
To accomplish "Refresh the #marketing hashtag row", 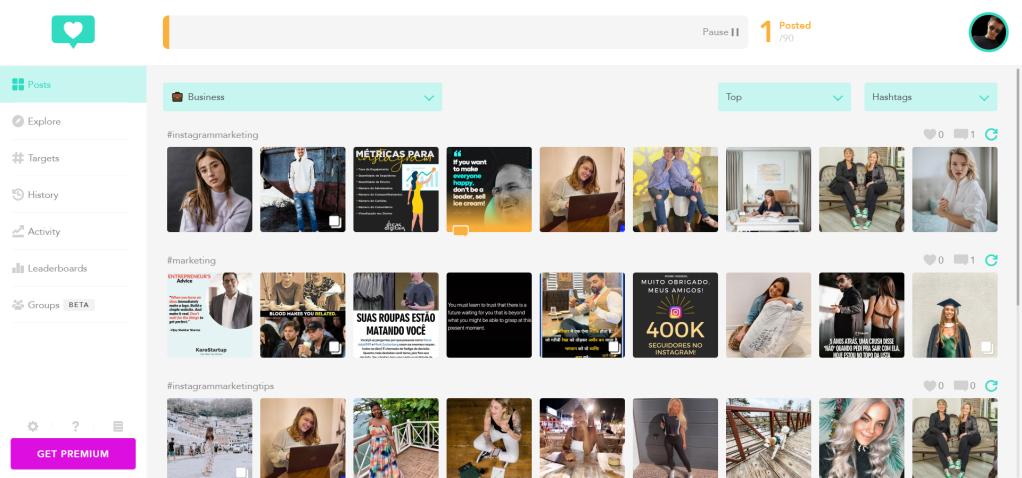I will (991, 260).
